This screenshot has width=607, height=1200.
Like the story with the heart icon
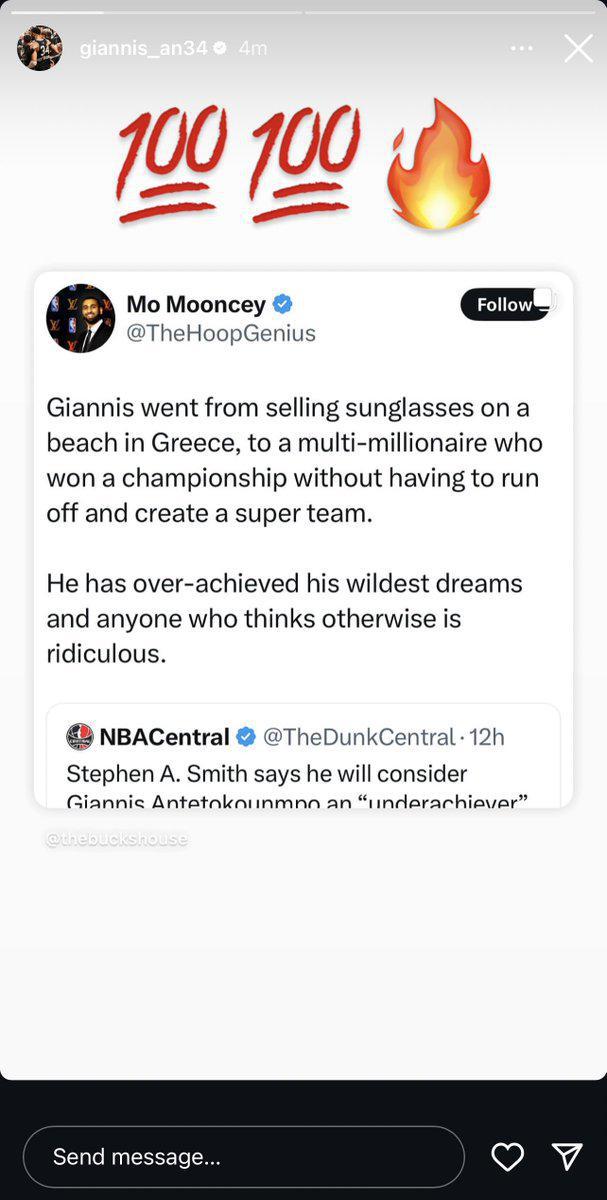508,1157
